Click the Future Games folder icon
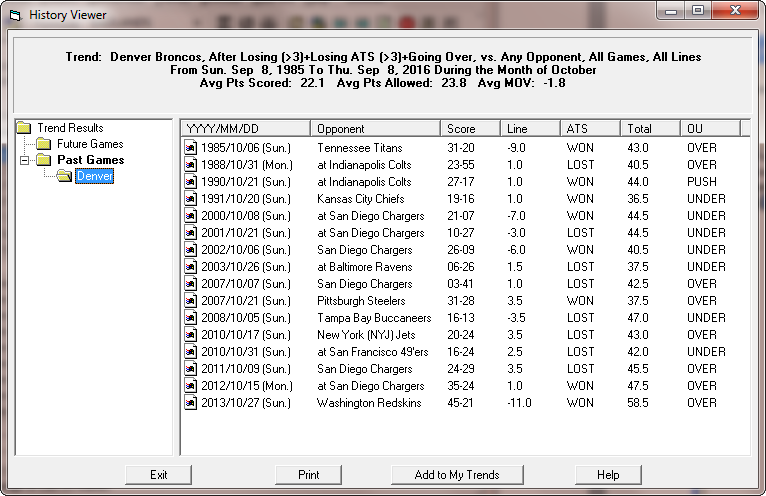Screen dimensions: 766x496 (43, 144)
